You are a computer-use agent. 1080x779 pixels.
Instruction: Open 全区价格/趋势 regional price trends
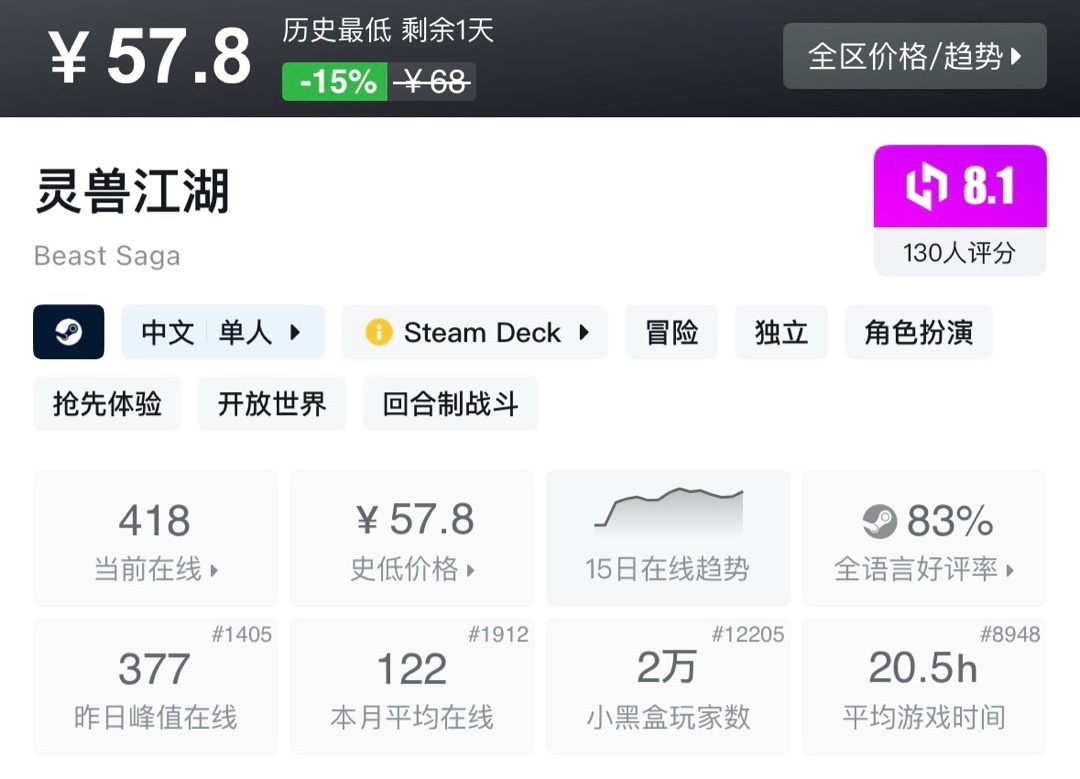[x=914, y=56]
